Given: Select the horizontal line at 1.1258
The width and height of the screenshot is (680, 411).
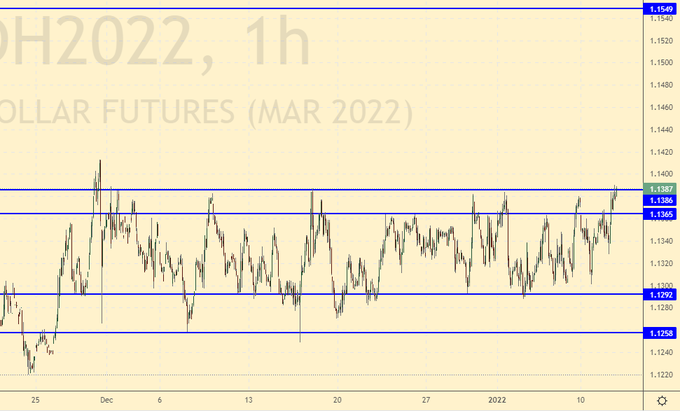Looking at the screenshot, I should coord(320,332).
